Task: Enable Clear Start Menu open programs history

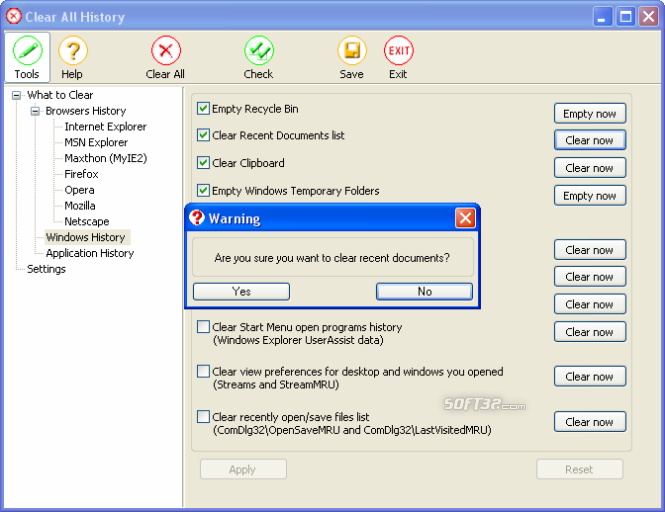Action: coord(203,327)
